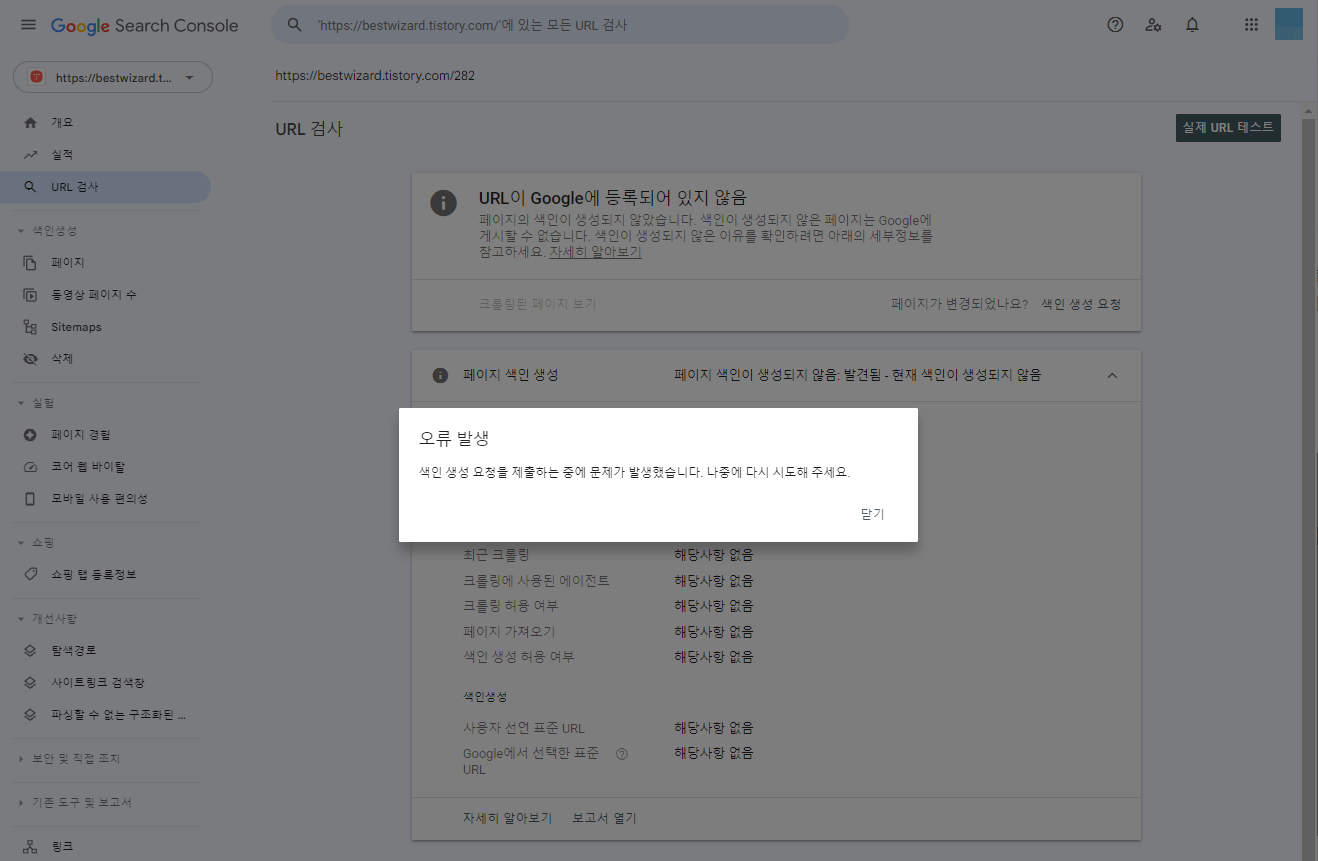Open the bestwizard property selector dropdown
This screenshot has height=861, width=1318.
click(x=112, y=77)
